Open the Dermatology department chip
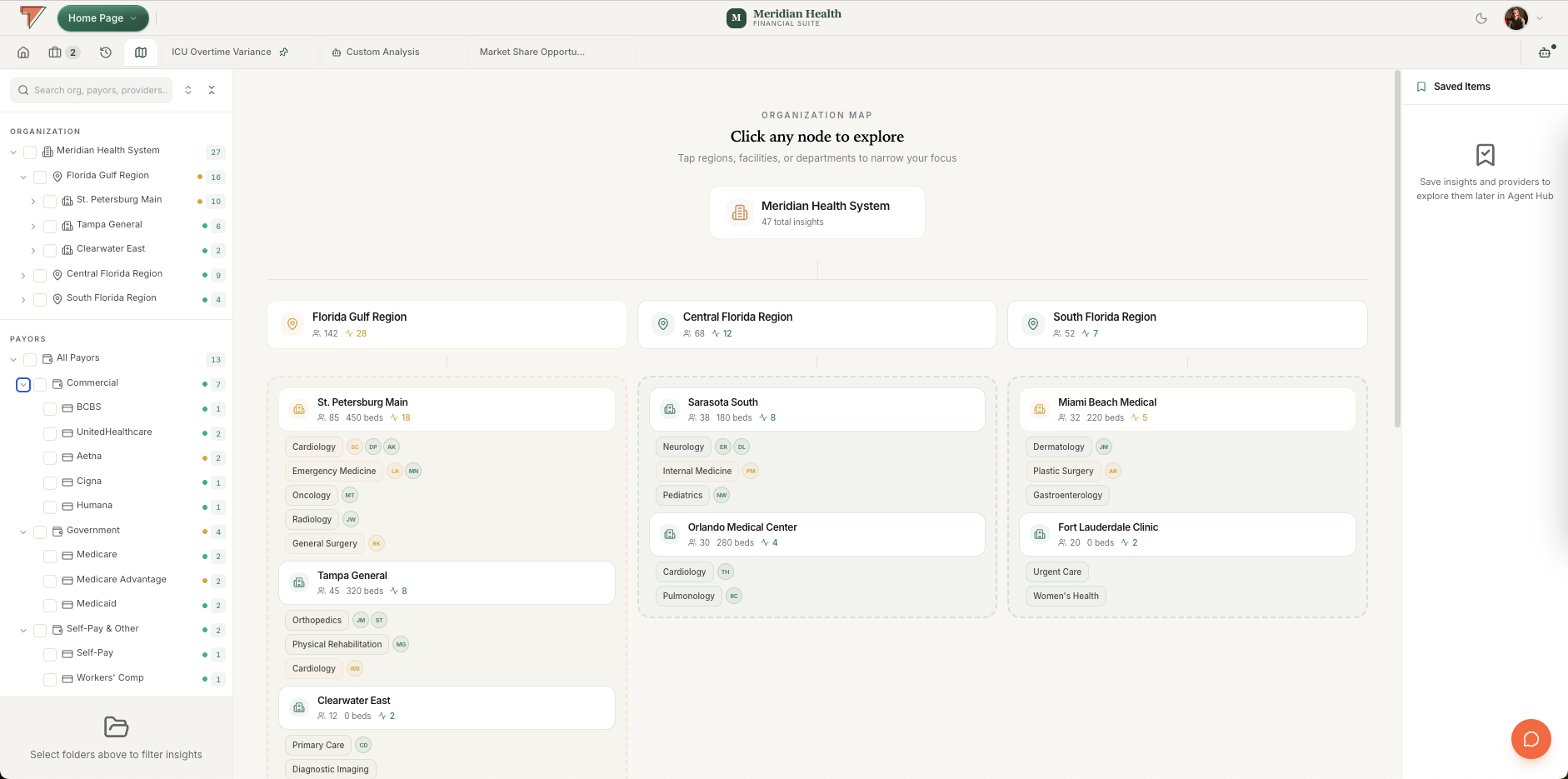 point(1059,447)
